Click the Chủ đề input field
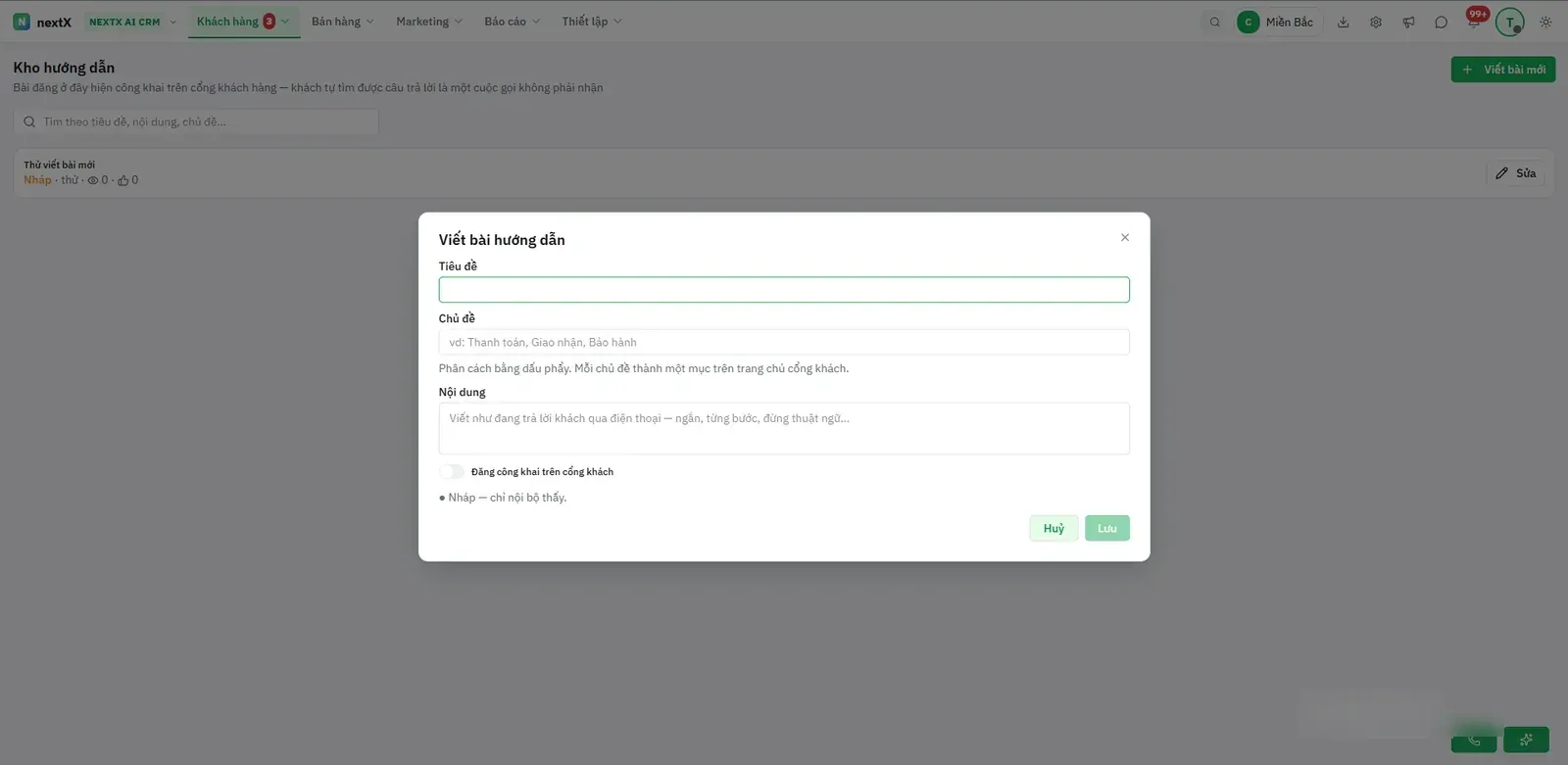 click(784, 342)
